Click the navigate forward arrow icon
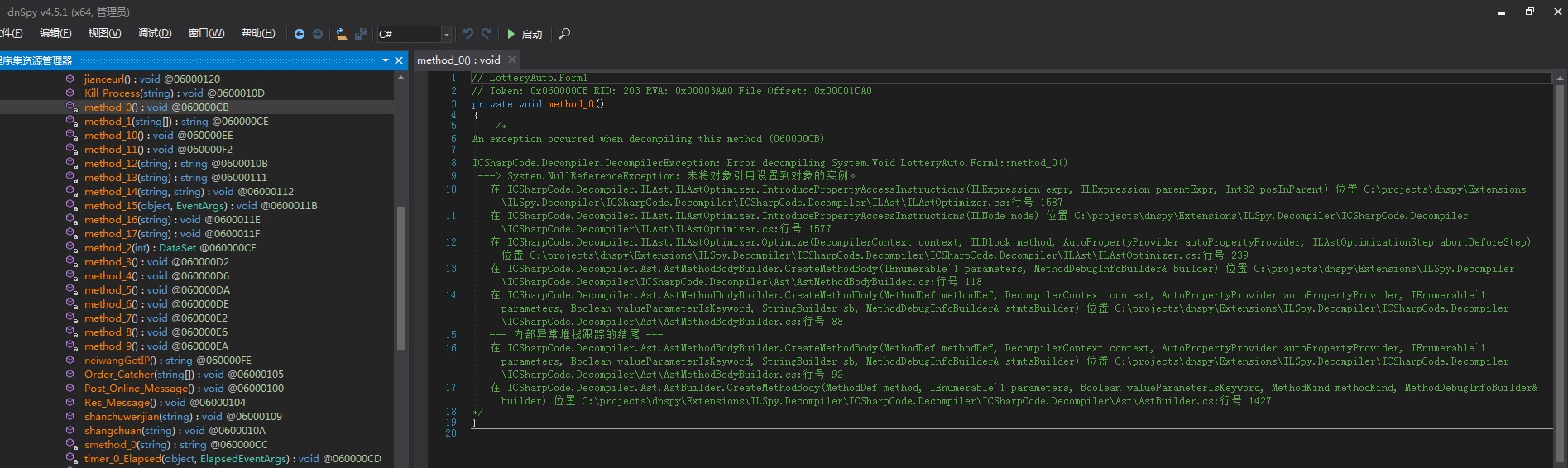This screenshot has width=1568, height=468. pos(318,34)
